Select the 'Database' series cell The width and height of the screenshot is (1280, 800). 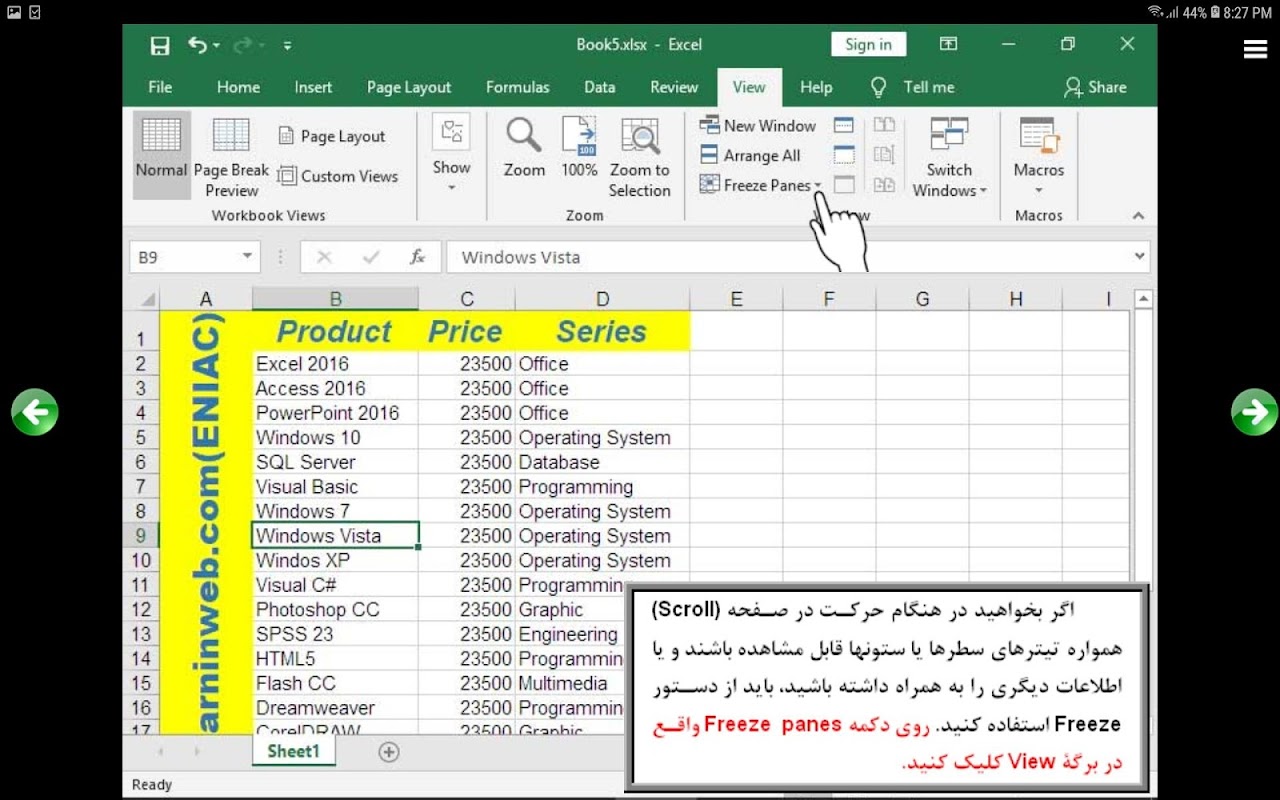tap(602, 462)
